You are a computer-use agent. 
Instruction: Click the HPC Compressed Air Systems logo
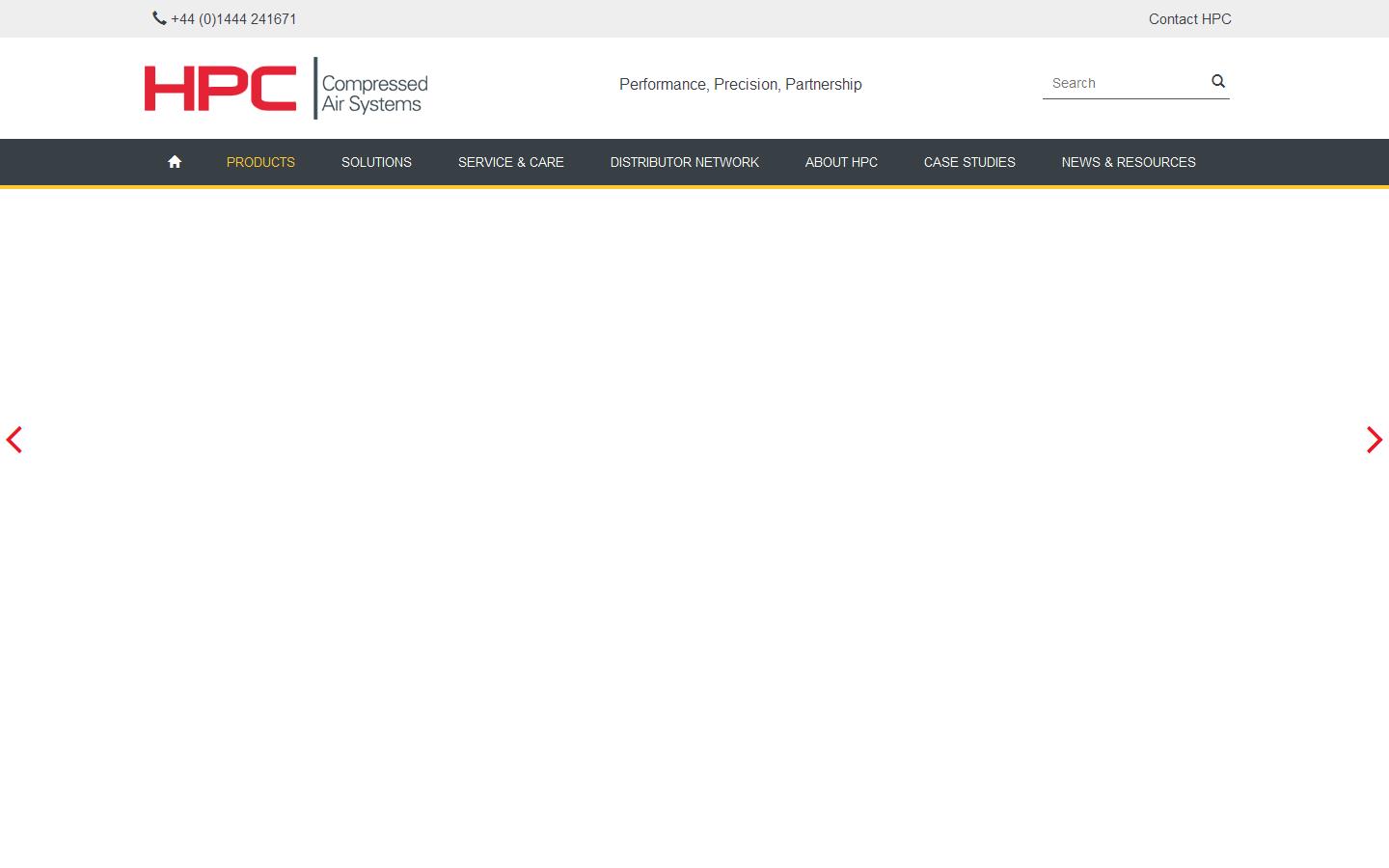point(285,88)
